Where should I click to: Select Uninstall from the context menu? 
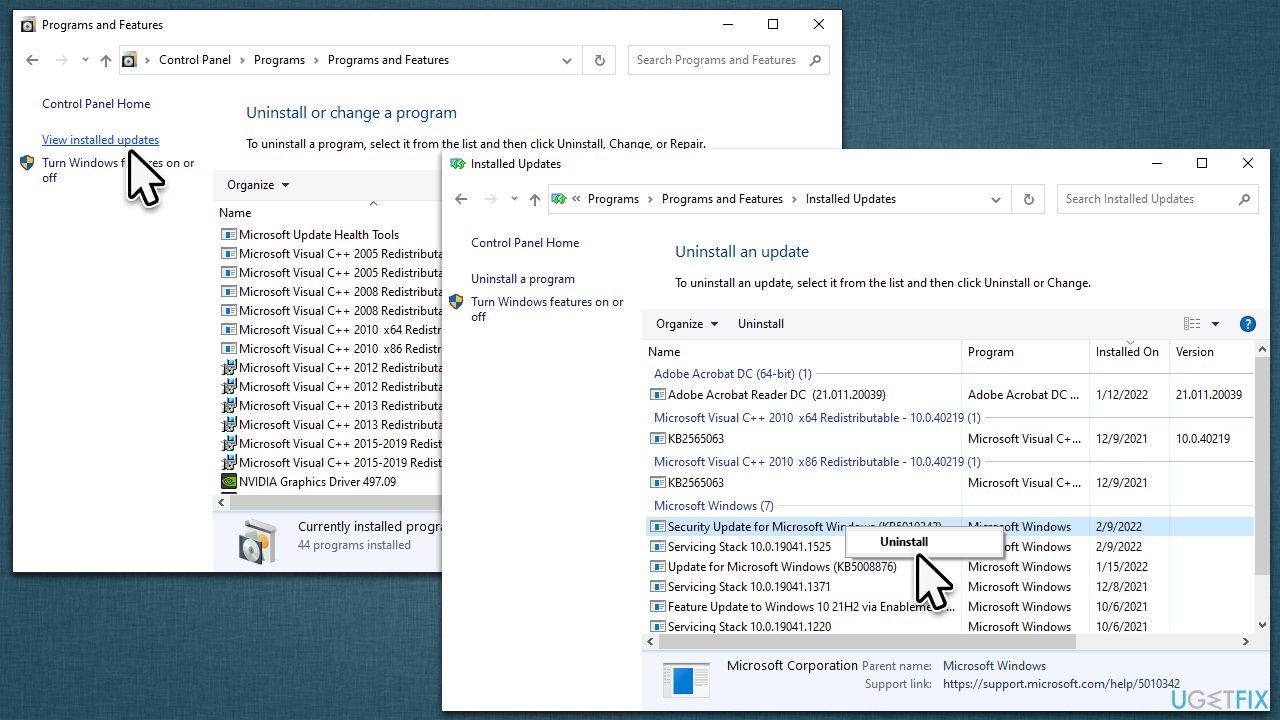tap(903, 541)
